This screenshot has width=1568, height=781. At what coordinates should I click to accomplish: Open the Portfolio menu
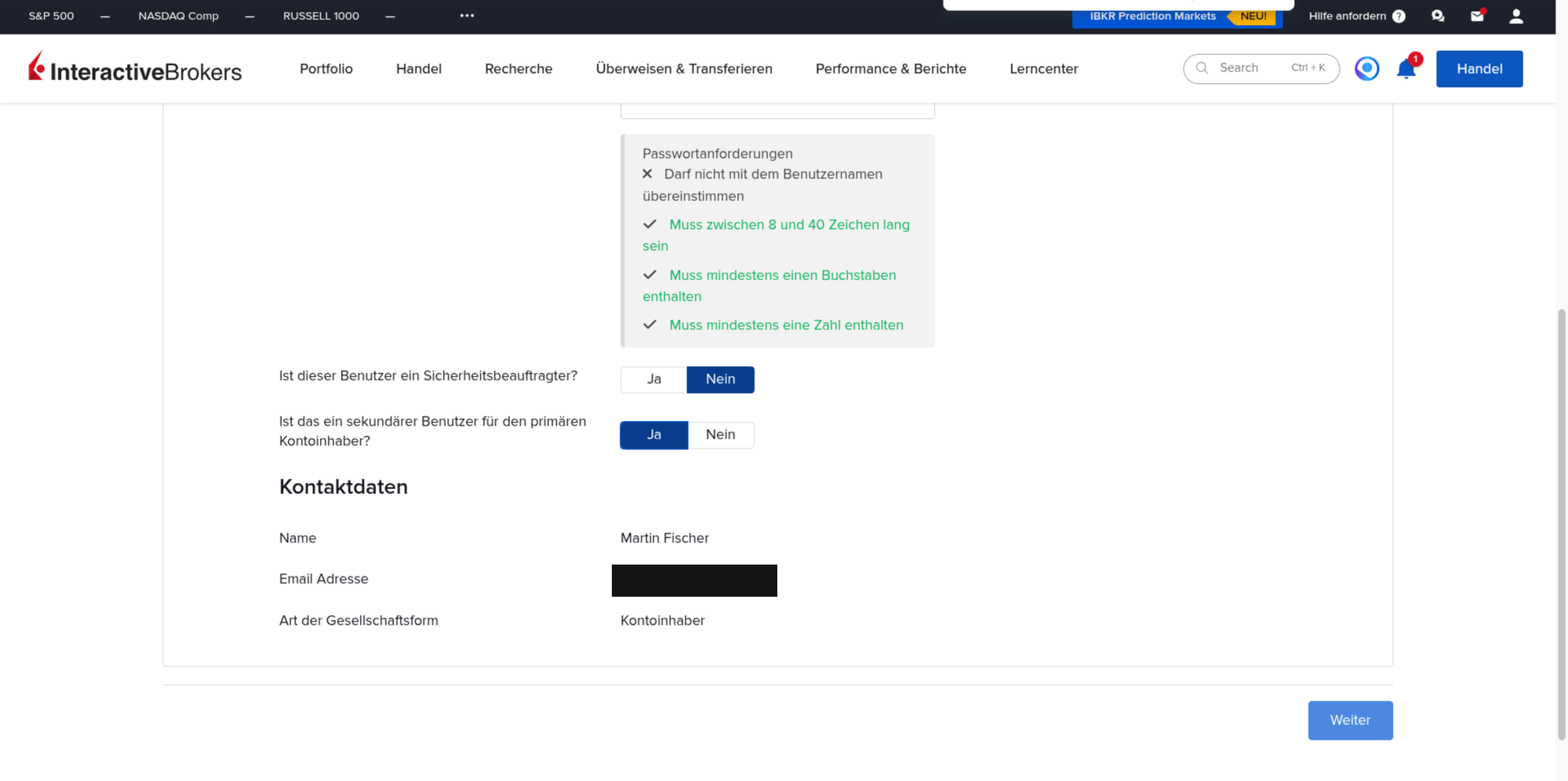(326, 69)
